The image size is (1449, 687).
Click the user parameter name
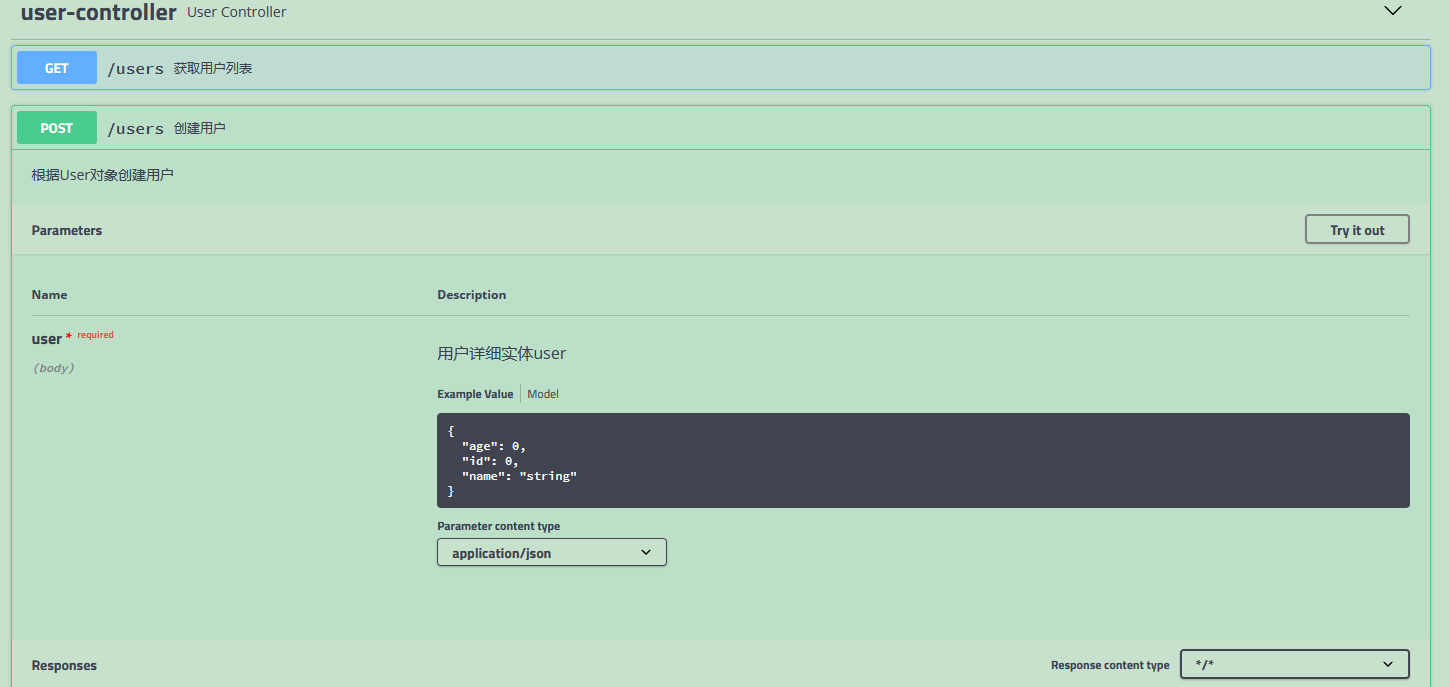click(46, 339)
